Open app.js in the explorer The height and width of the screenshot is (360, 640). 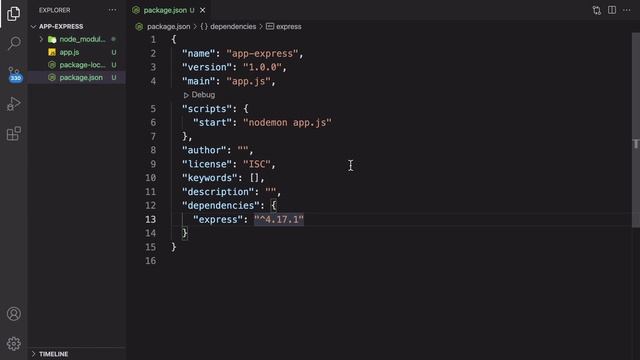click(x=69, y=52)
